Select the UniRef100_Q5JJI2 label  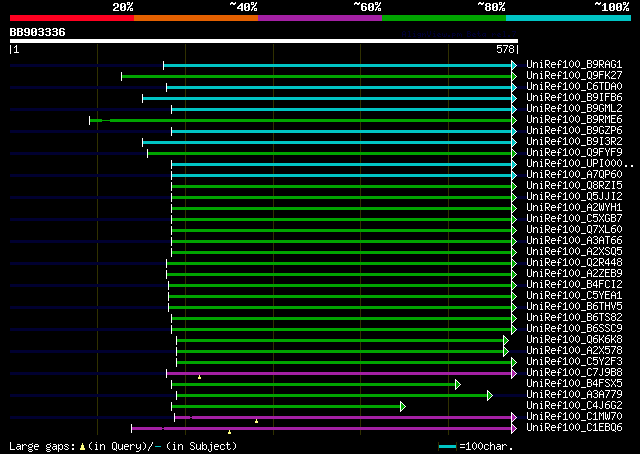pyautogui.click(x=574, y=197)
